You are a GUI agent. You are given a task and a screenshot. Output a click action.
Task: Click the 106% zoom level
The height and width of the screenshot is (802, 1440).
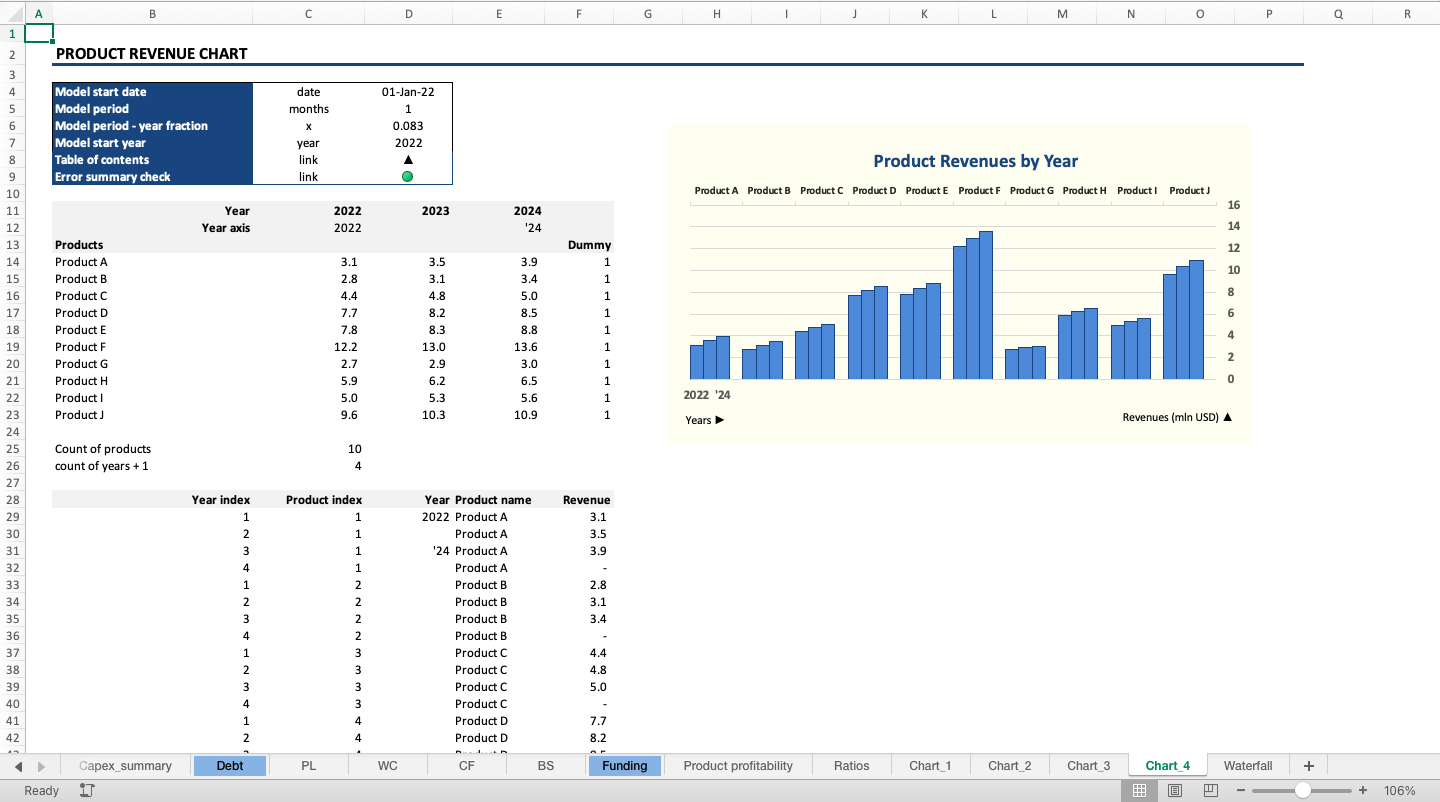1399,790
